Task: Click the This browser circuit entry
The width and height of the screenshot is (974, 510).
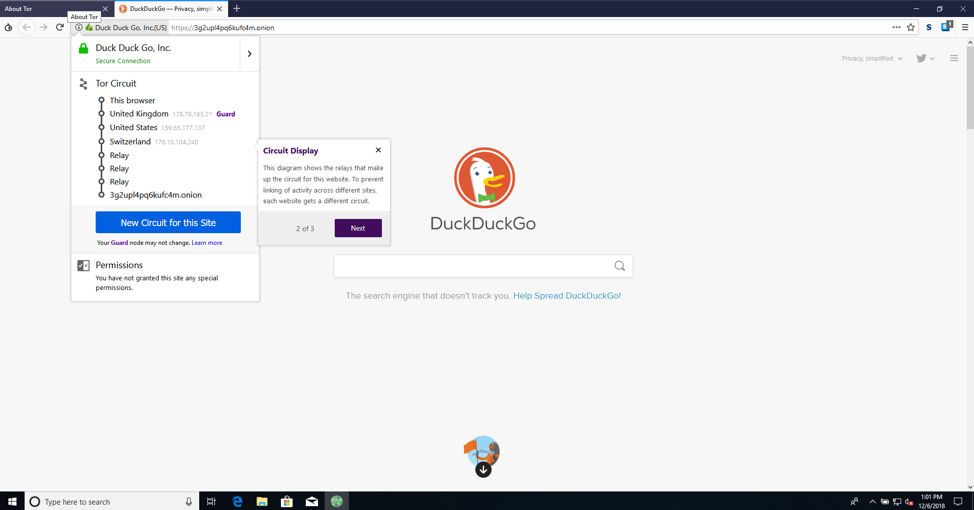Action: [132, 100]
